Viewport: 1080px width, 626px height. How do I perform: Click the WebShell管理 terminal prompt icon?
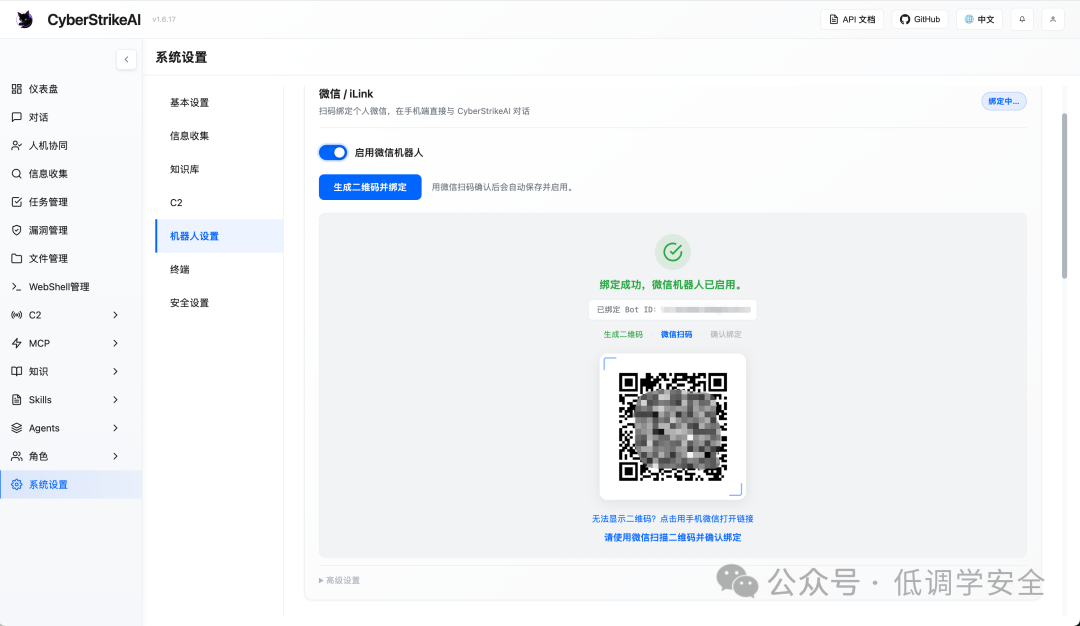17,286
